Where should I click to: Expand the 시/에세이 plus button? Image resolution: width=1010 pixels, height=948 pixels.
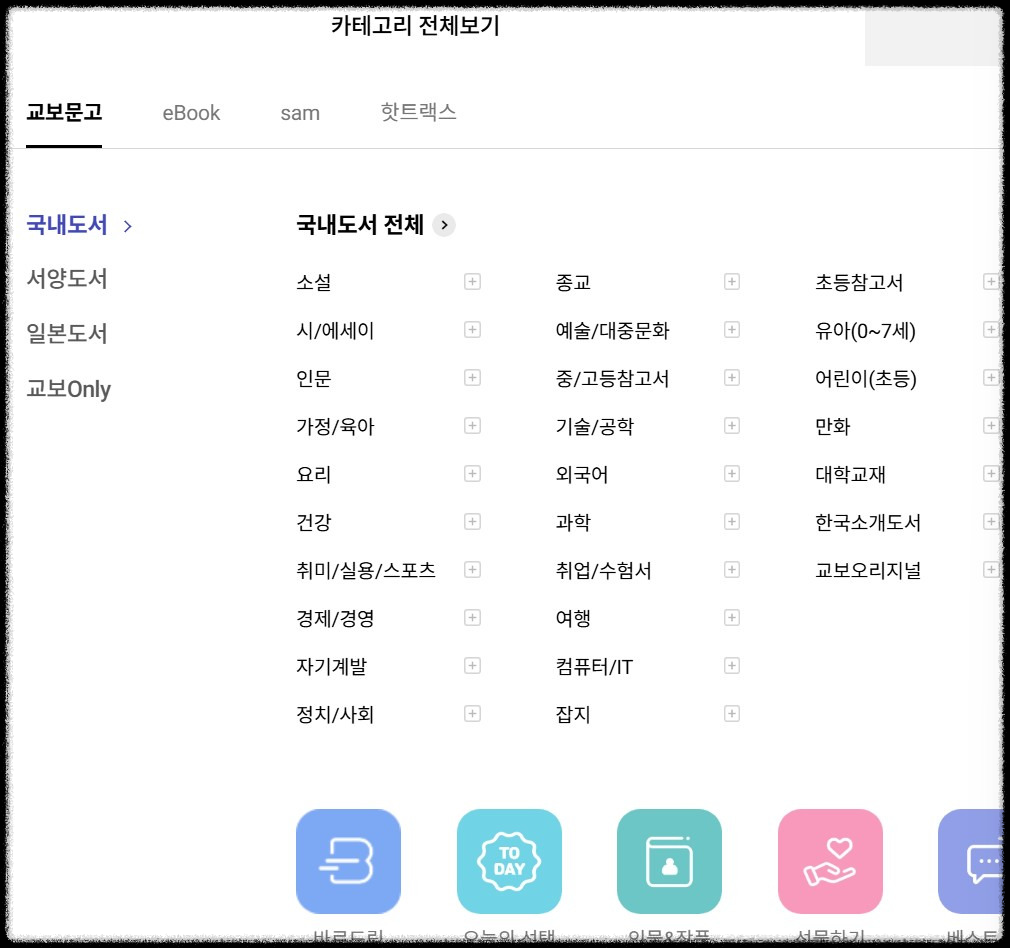472,330
